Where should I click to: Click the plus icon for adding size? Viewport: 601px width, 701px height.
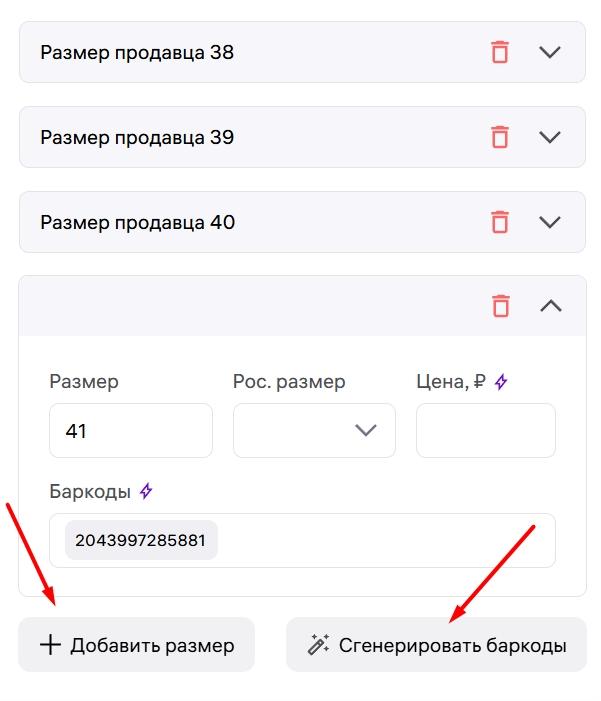point(50,645)
